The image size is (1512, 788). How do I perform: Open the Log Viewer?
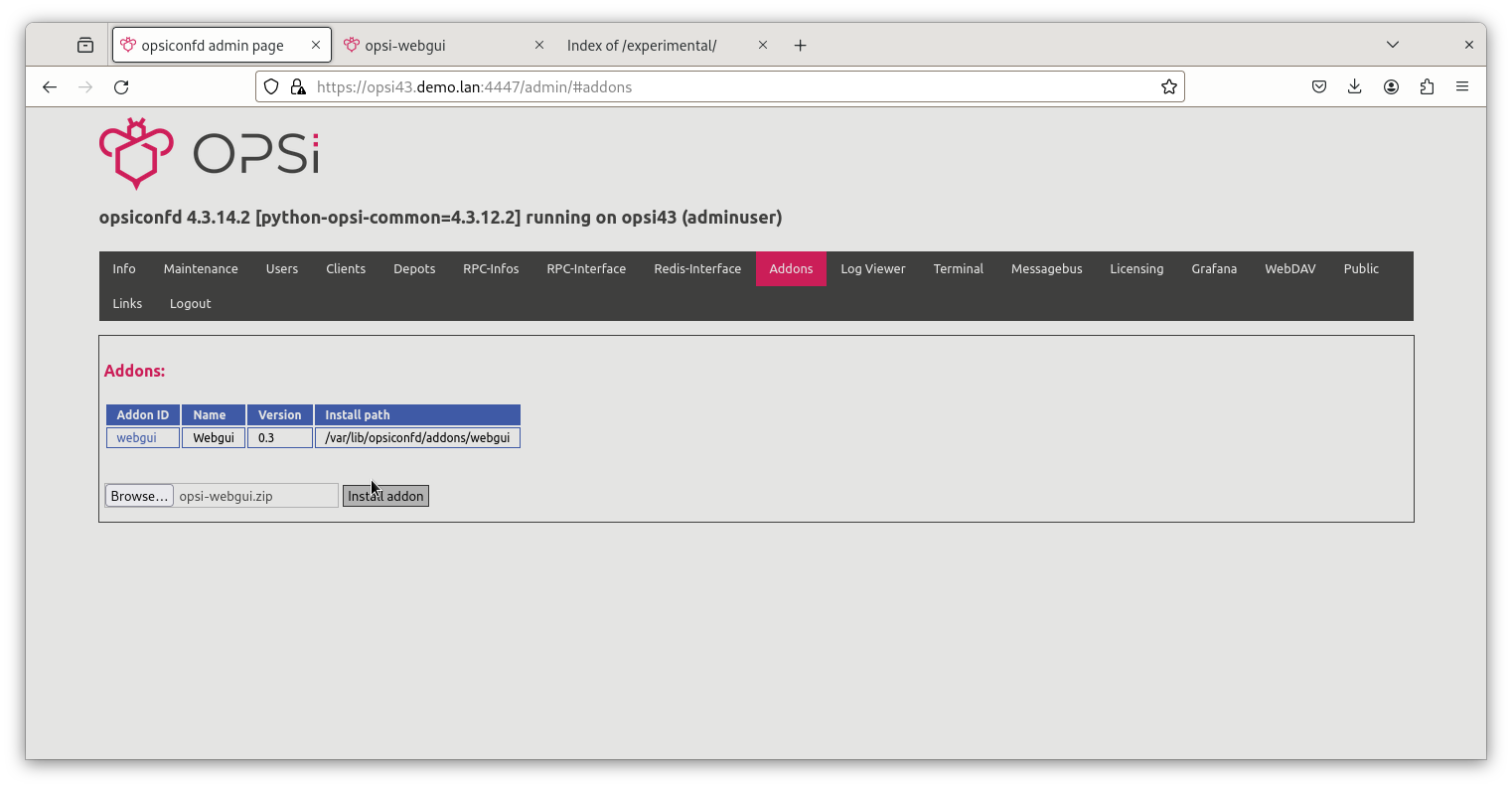point(873,269)
